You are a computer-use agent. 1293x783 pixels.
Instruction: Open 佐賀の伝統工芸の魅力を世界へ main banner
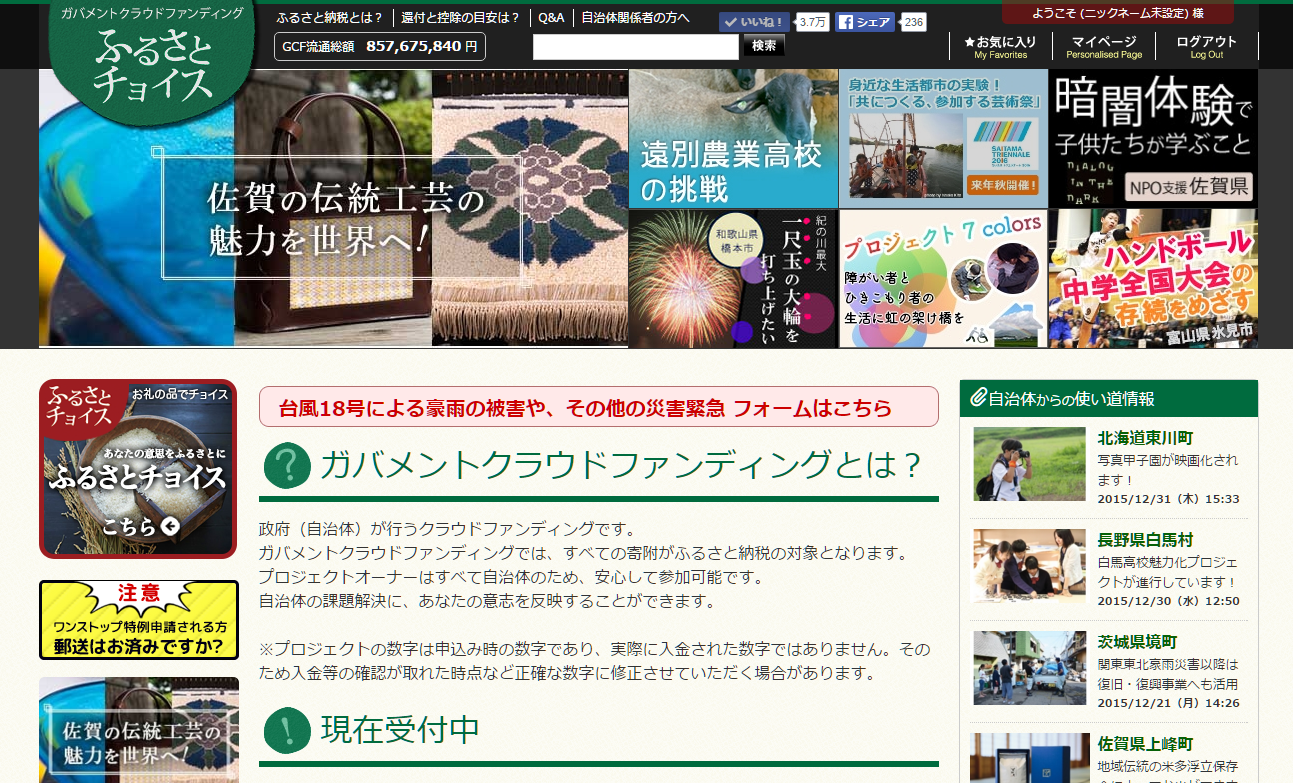point(334,208)
